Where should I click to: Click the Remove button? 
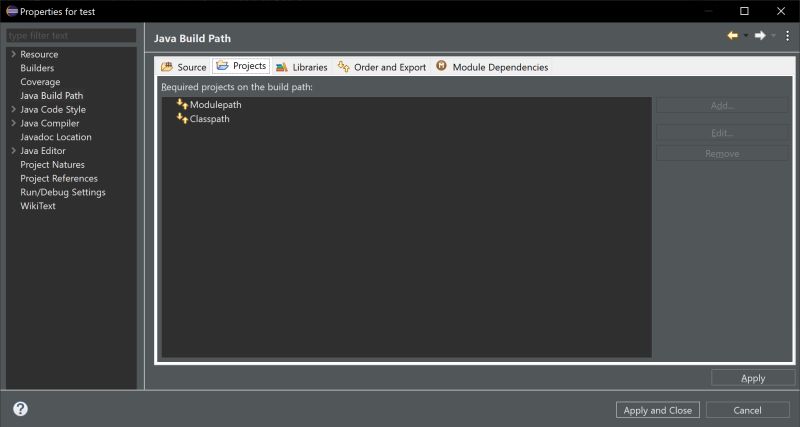click(x=722, y=154)
